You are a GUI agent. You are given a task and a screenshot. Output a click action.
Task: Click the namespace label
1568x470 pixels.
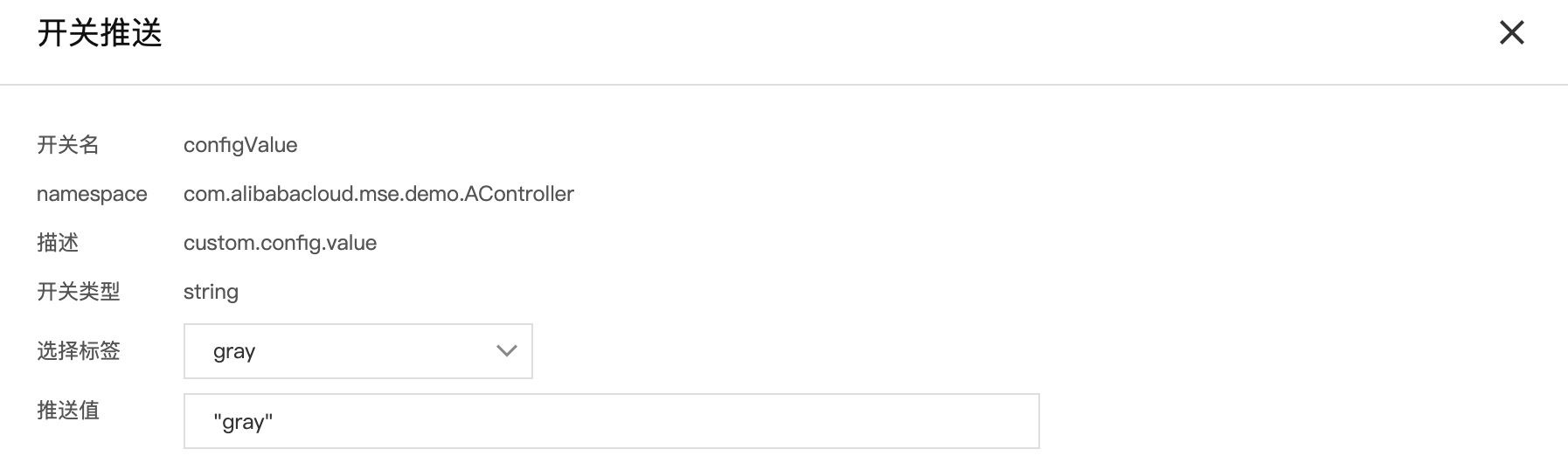[x=92, y=194]
